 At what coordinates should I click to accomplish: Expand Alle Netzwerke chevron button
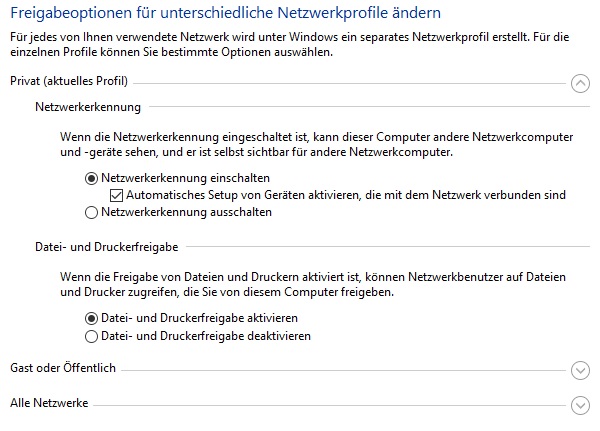(x=580, y=405)
